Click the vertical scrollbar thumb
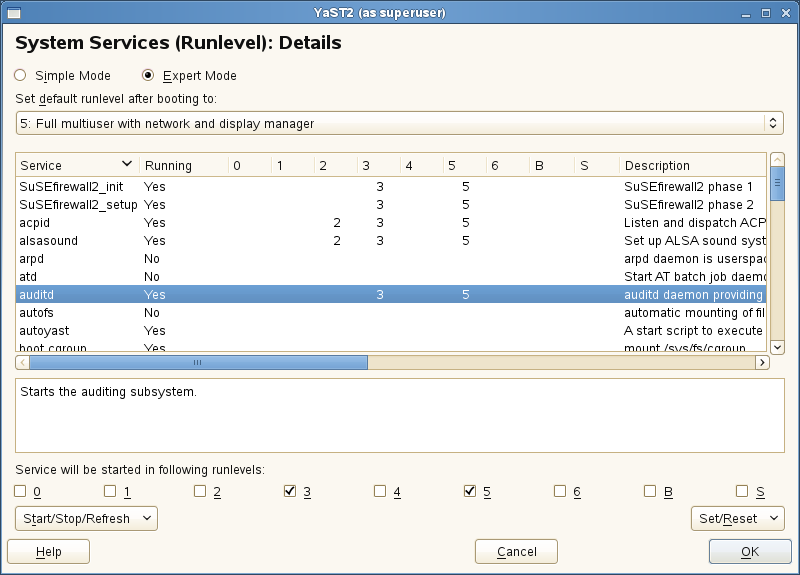The width and height of the screenshot is (800, 575). pos(777,184)
